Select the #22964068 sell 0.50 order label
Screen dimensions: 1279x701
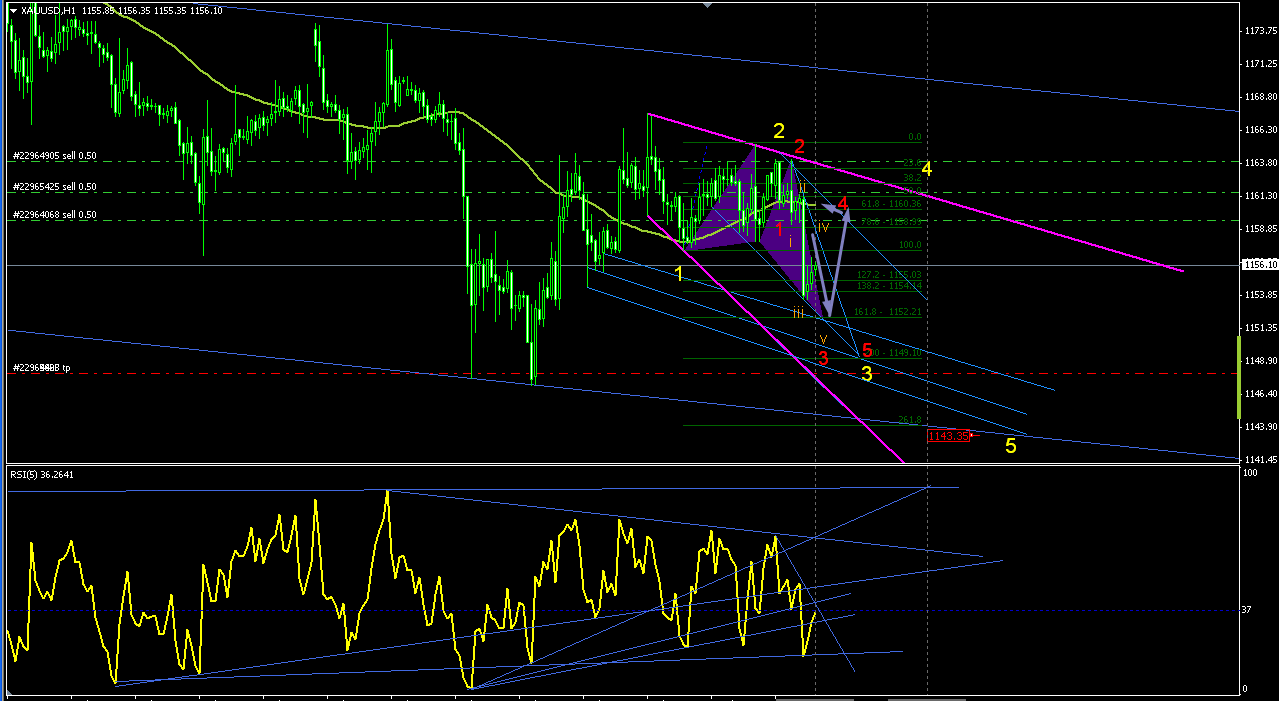coord(55,215)
